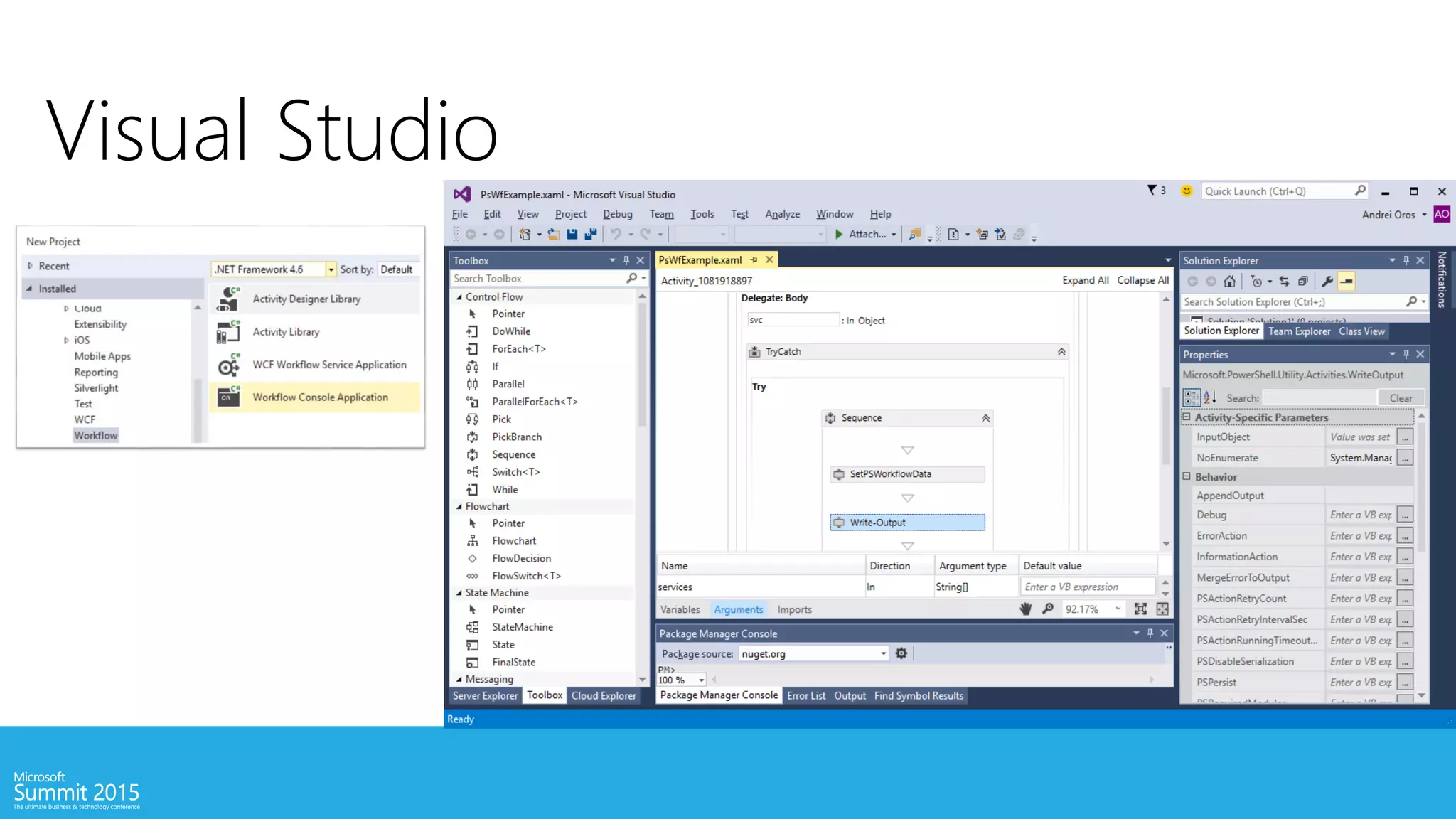This screenshot has width=1456, height=819.
Task: Click the Home icon in Solution Explorer
Action: tap(1229, 282)
